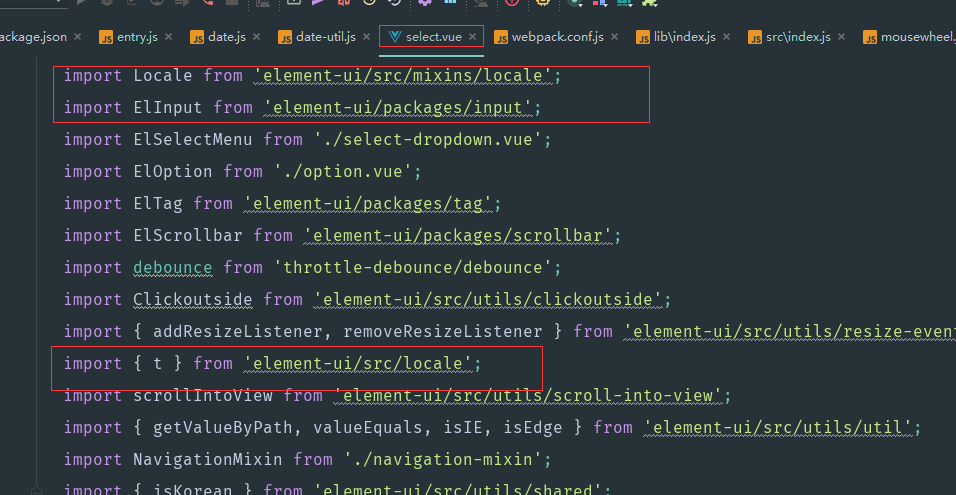This screenshot has height=495, width=956.
Task: Place cursor on the ElTag identifier
Action: [x=158, y=204]
